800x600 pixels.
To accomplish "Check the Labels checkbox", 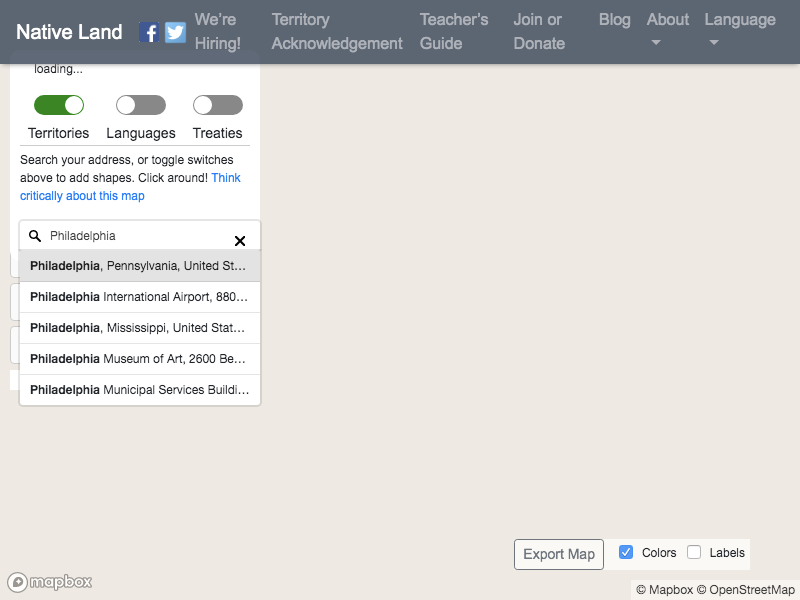I will (x=694, y=552).
